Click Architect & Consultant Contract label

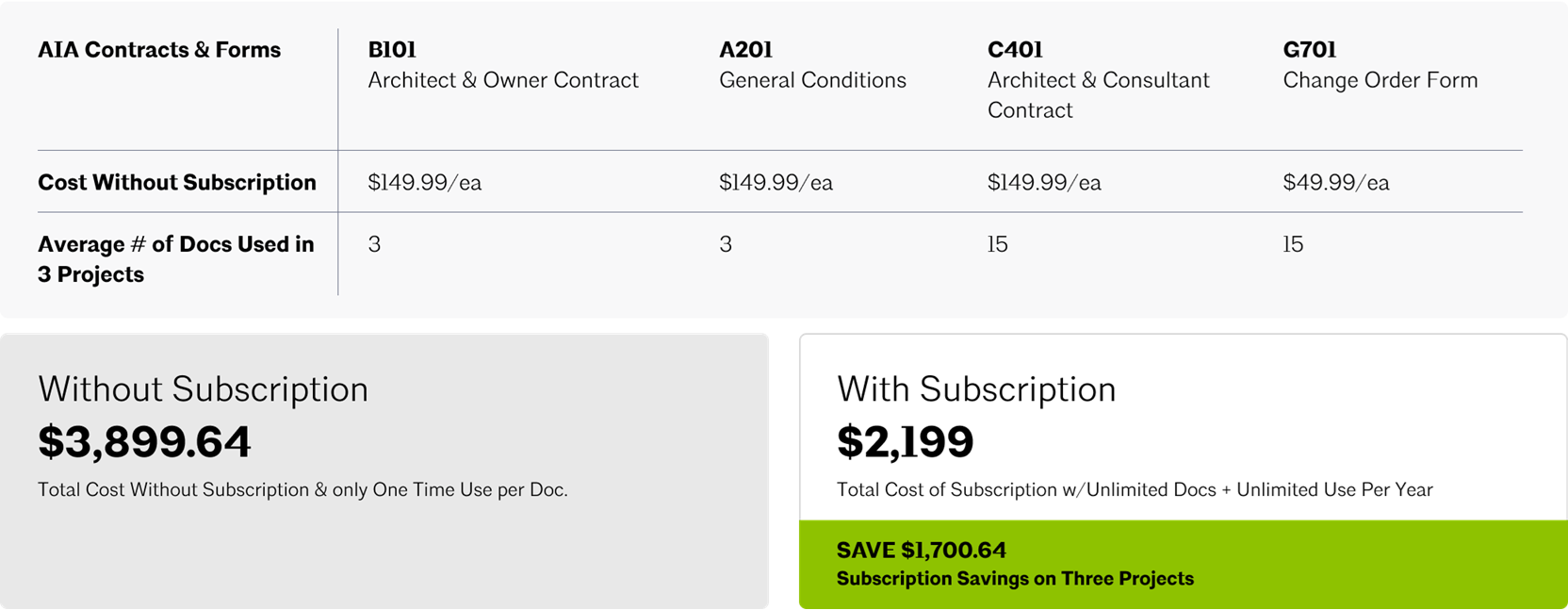[x=1099, y=95]
